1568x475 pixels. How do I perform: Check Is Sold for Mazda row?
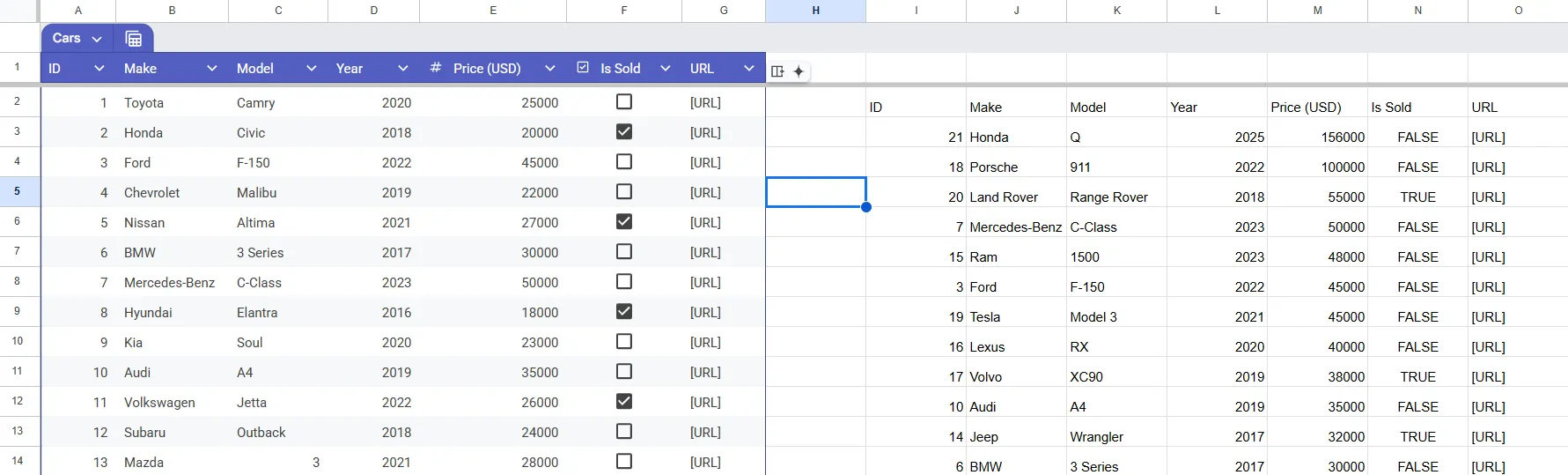(624, 462)
